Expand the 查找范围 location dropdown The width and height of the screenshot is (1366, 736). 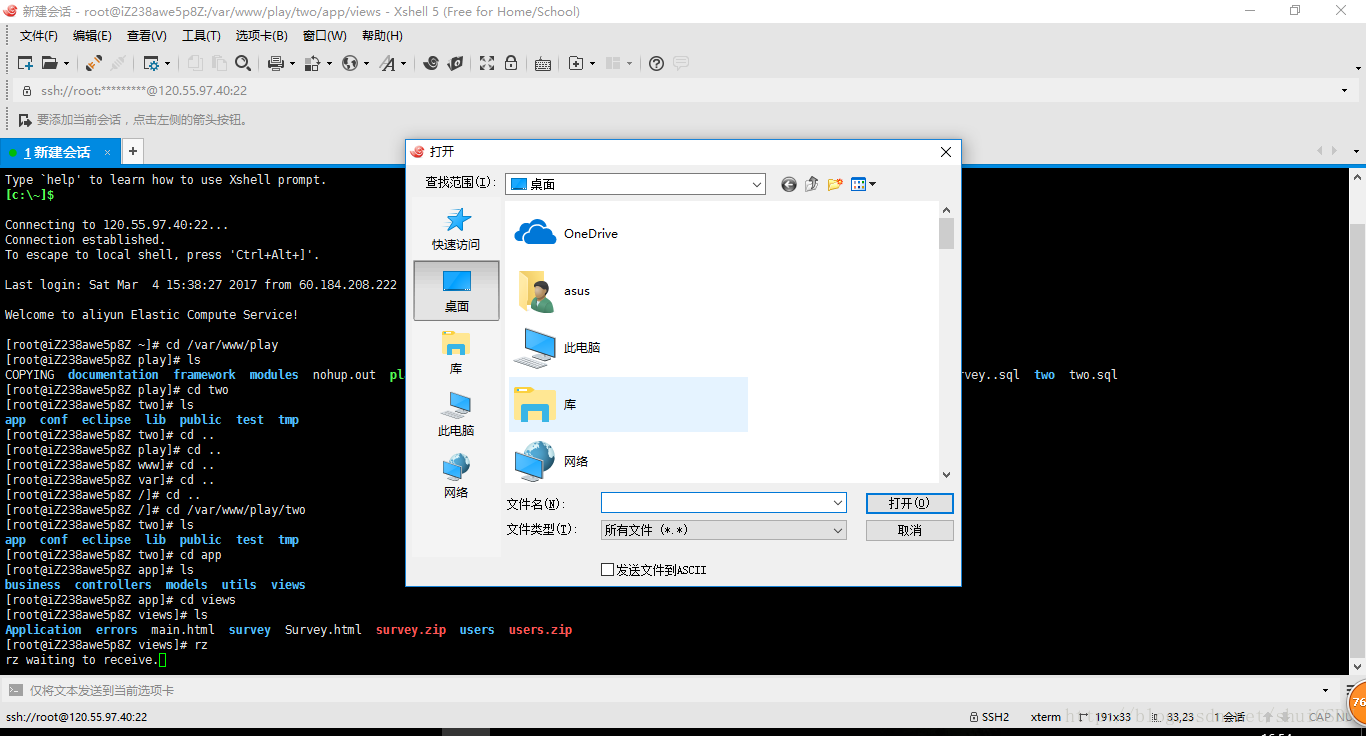757,184
